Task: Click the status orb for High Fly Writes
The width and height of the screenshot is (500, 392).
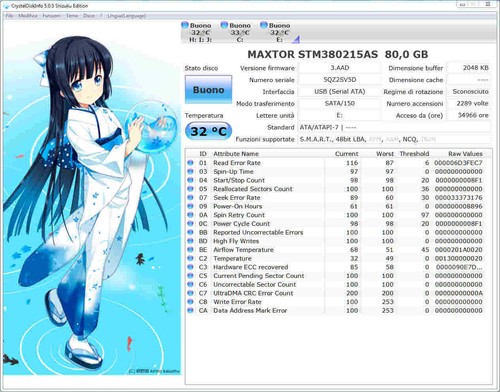Action: 190,241
